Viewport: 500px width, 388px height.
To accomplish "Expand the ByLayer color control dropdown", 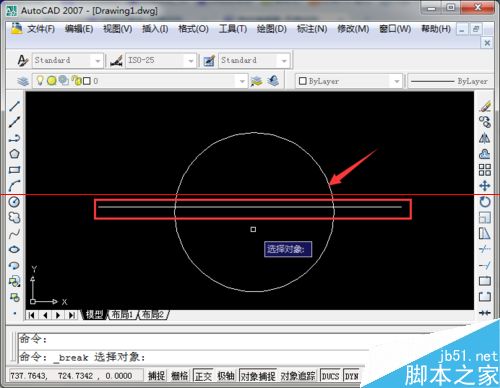I will click(397, 81).
